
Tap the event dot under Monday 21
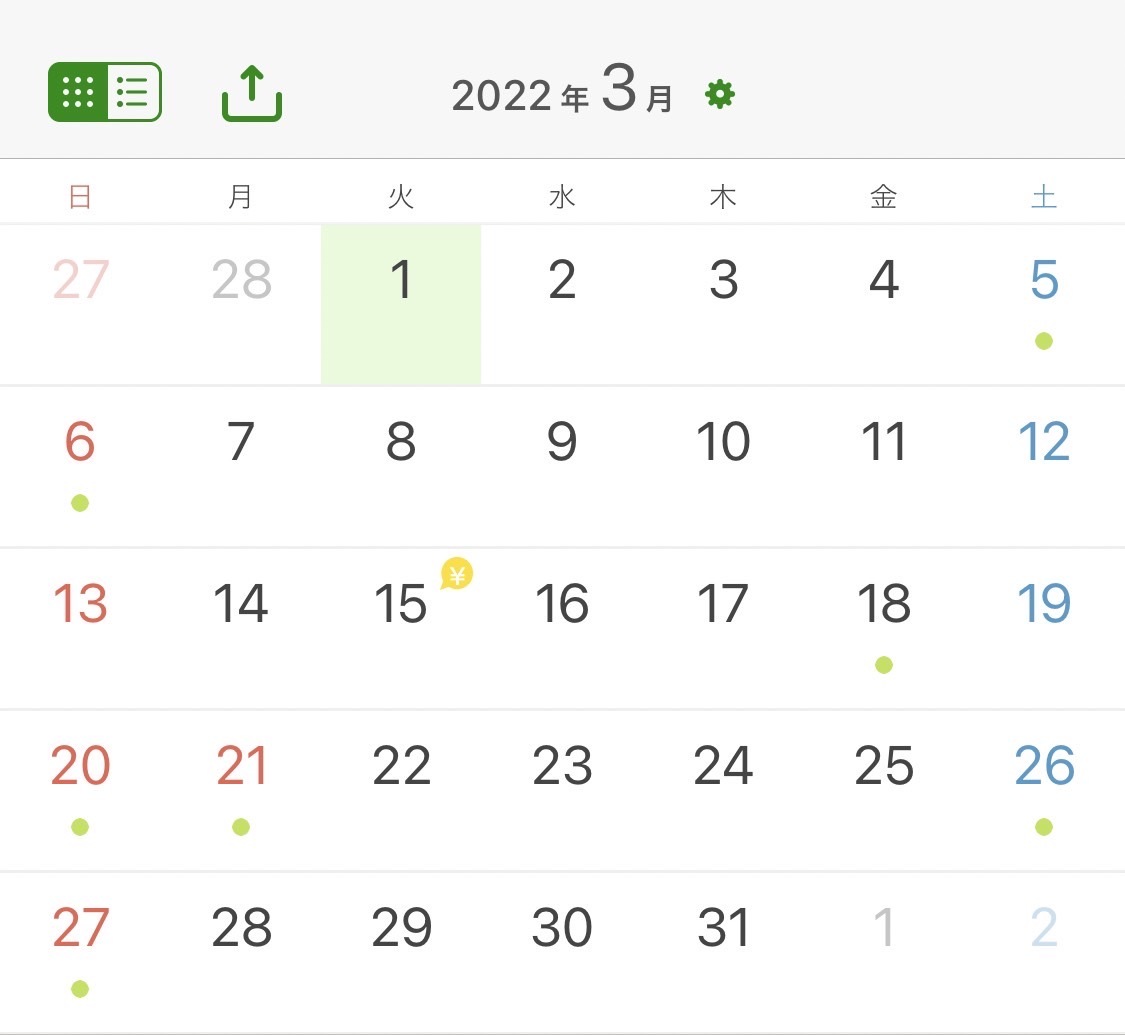pos(241,827)
